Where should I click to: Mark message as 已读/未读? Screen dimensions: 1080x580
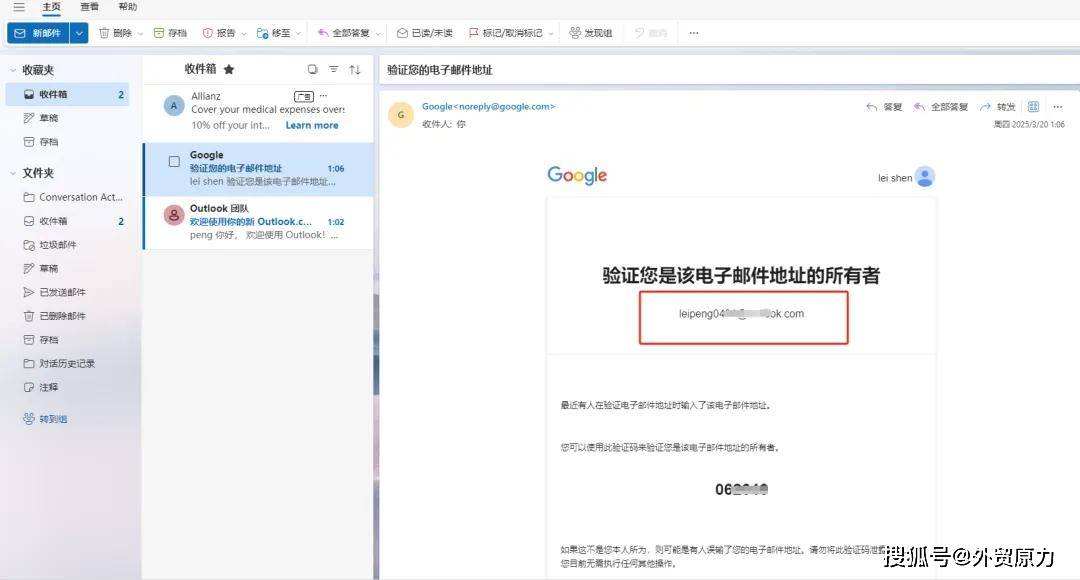[x=424, y=33]
